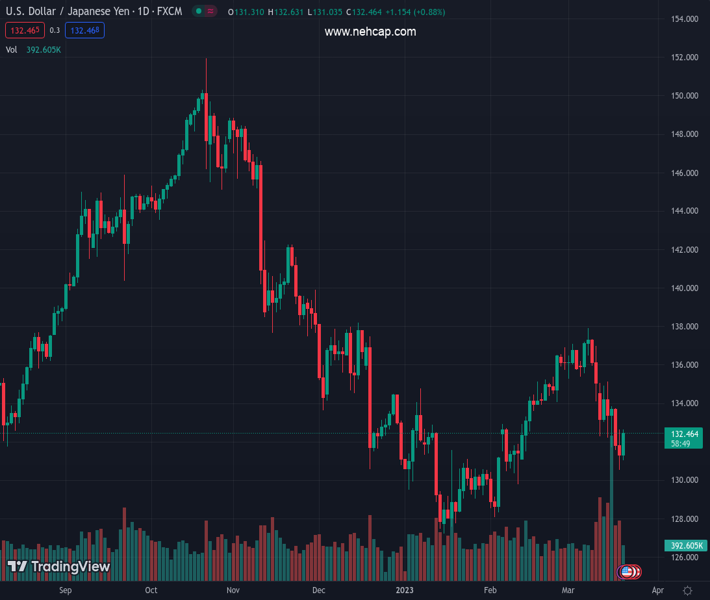Click the blue buy price 132.468 button
This screenshot has width=710, height=600.
coord(85,31)
